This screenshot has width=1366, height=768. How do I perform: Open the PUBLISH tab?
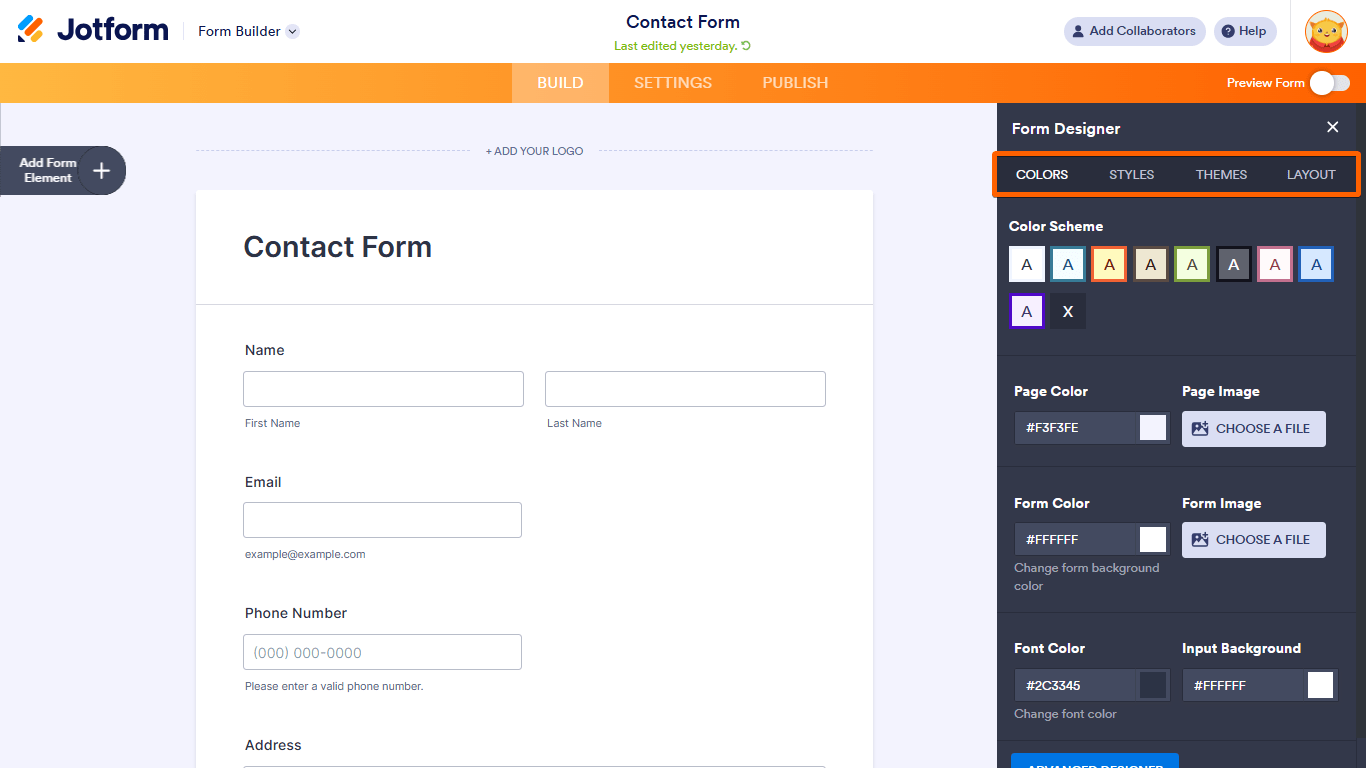click(795, 83)
